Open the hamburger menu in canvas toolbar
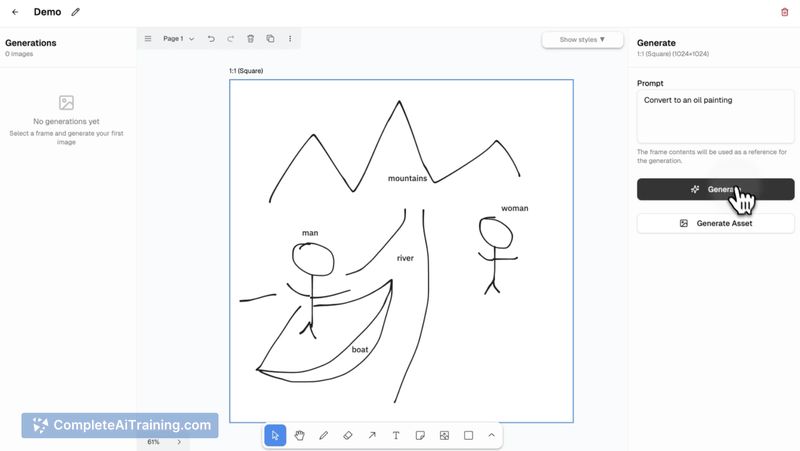800x451 pixels. click(x=148, y=39)
